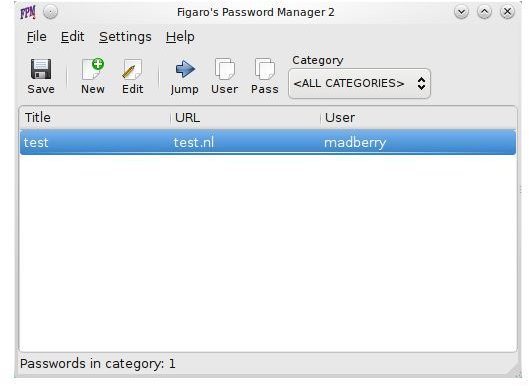Open the File menu
Screen dimensions: 529x386
36,36
